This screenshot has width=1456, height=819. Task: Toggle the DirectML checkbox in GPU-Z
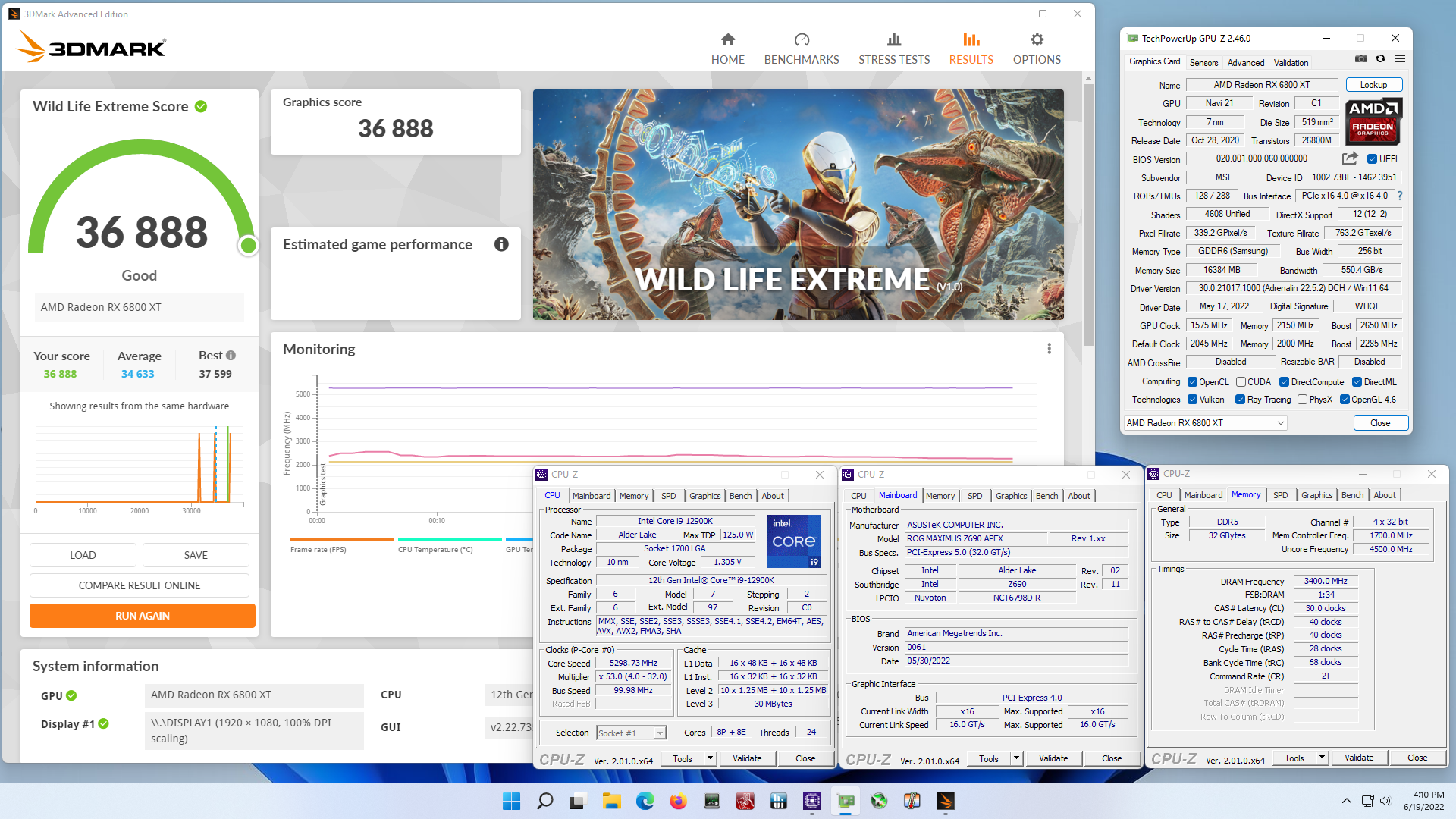point(1357,382)
